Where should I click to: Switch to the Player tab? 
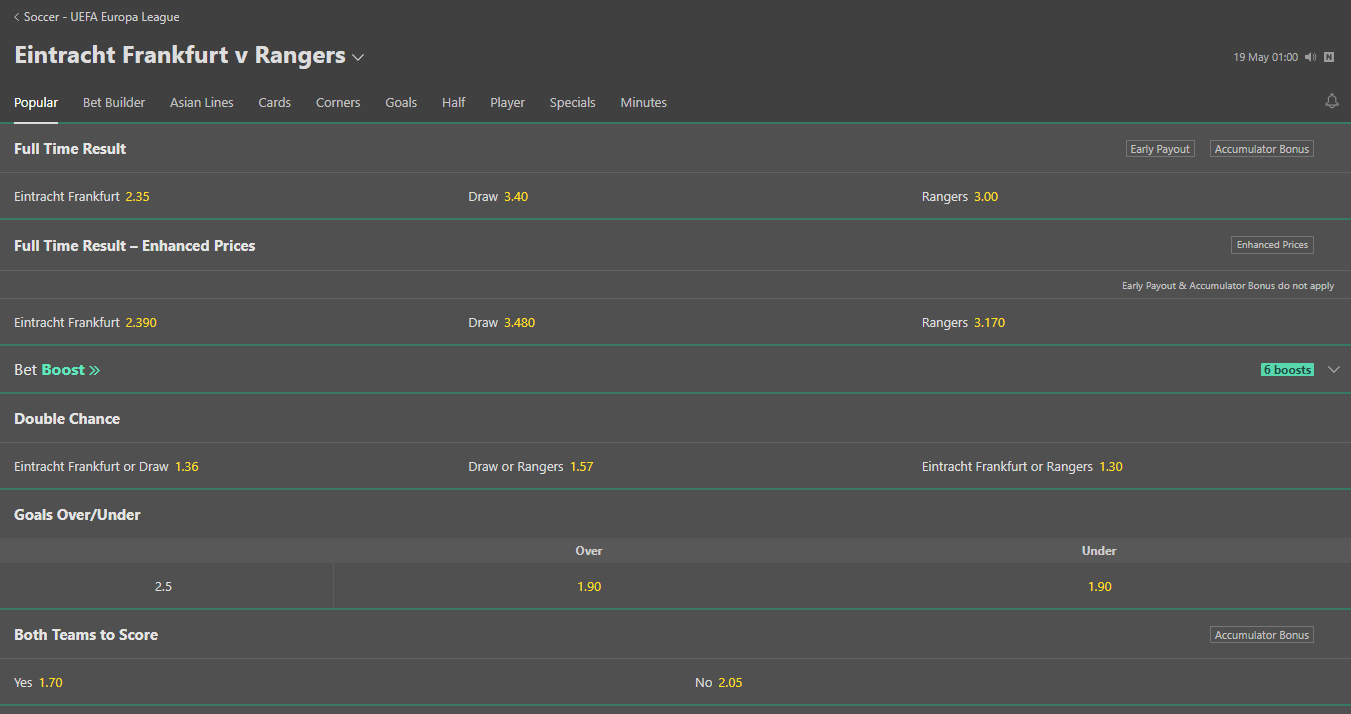coord(508,102)
